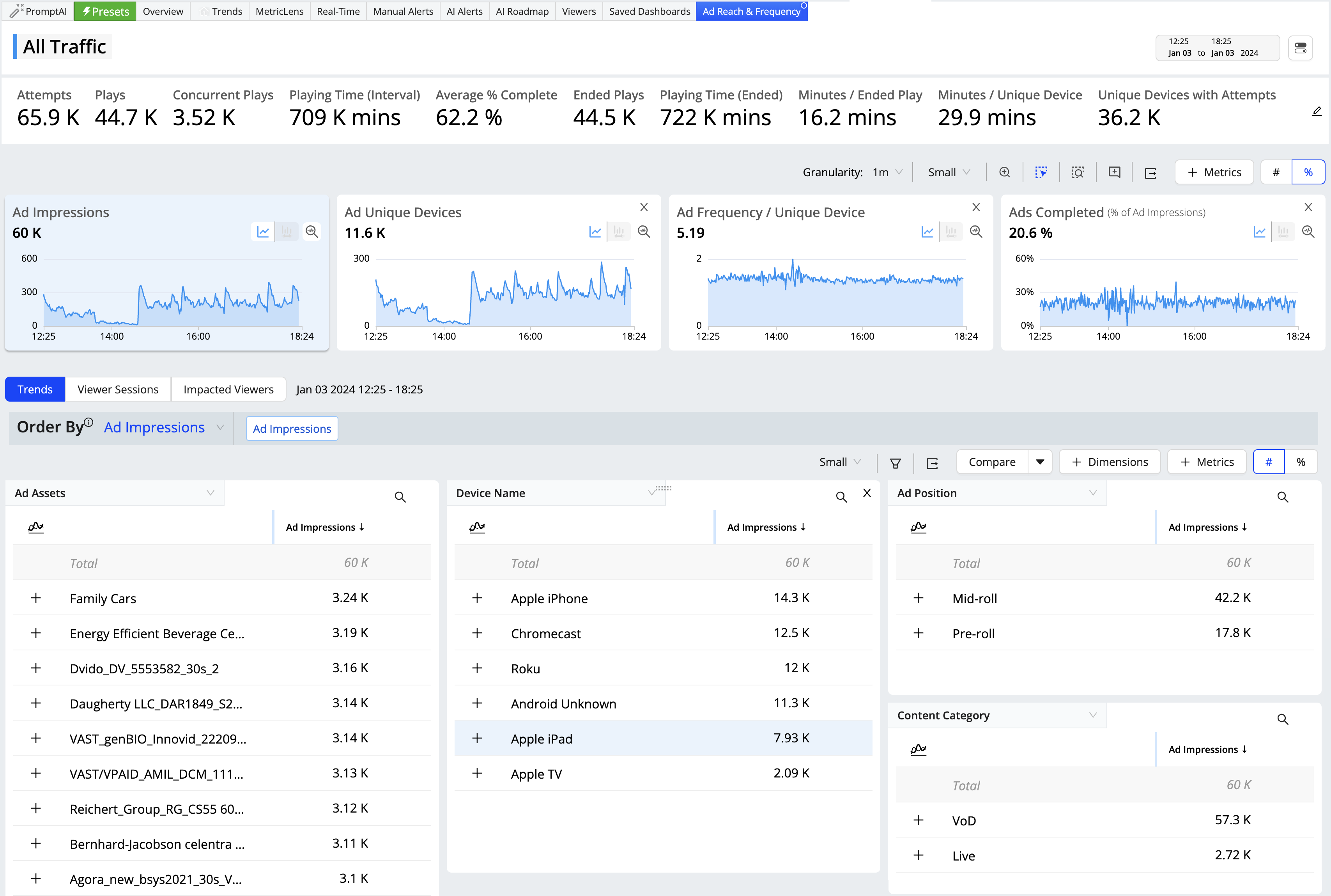Click the zoom-in magnifier icon in chart toolbar
The height and width of the screenshot is (896, 1331).
tap(1004, 172)
